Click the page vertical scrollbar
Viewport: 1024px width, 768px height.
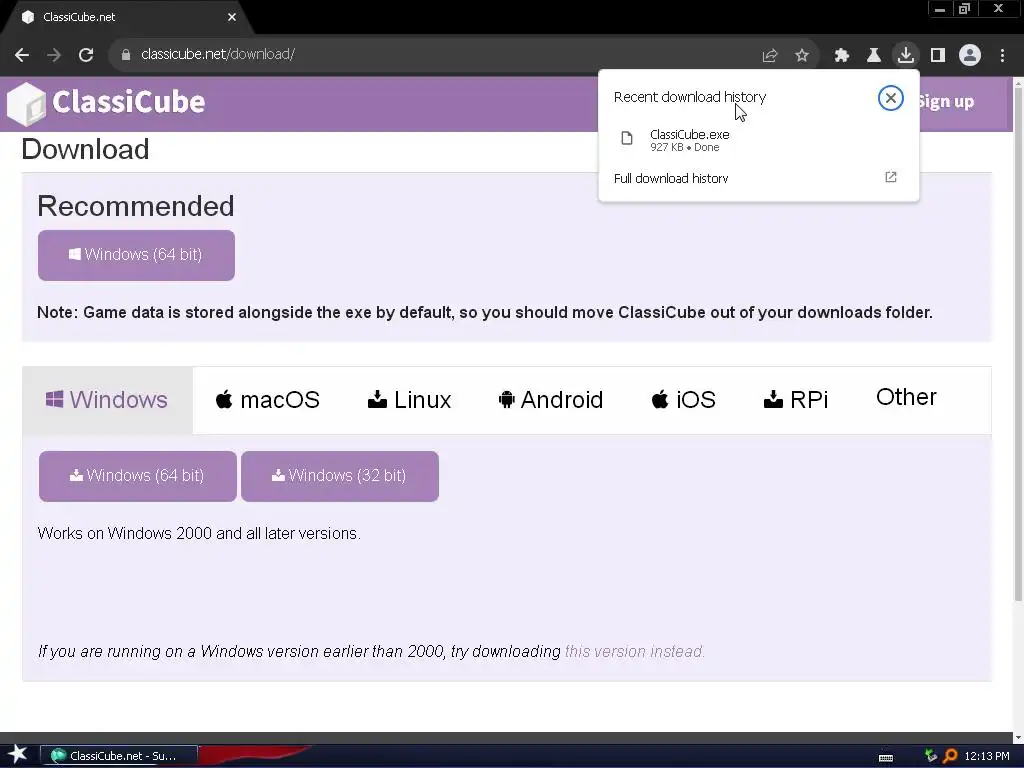pos(1018,345)
